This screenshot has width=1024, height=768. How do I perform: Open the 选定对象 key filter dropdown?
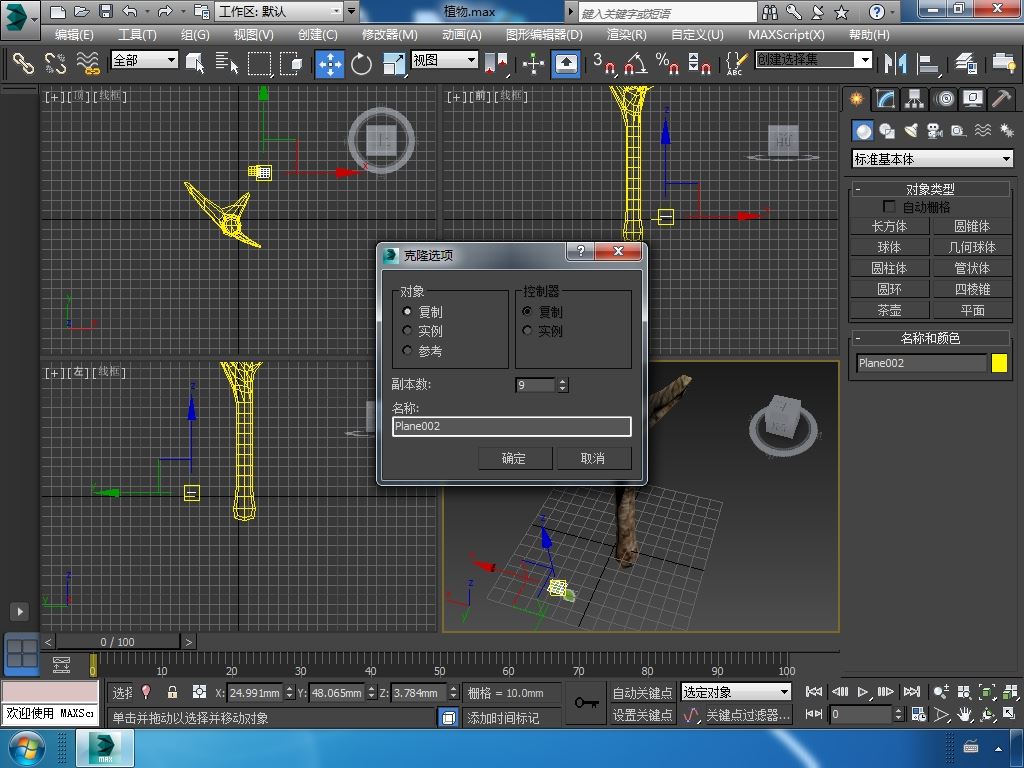click(736, 692)
